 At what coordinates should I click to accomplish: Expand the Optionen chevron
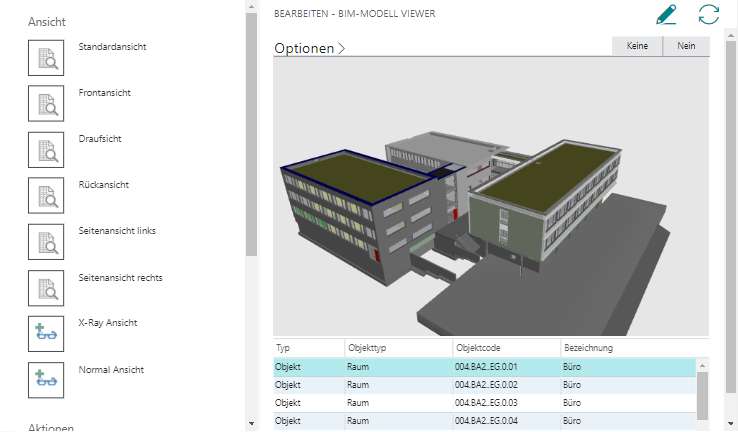[341, 48]
